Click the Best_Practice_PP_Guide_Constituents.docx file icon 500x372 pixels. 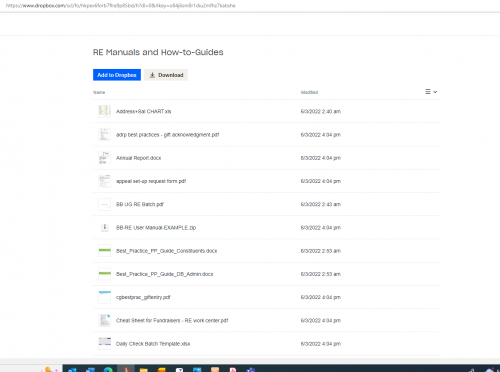pyautogui.click(x=104, y=251)
